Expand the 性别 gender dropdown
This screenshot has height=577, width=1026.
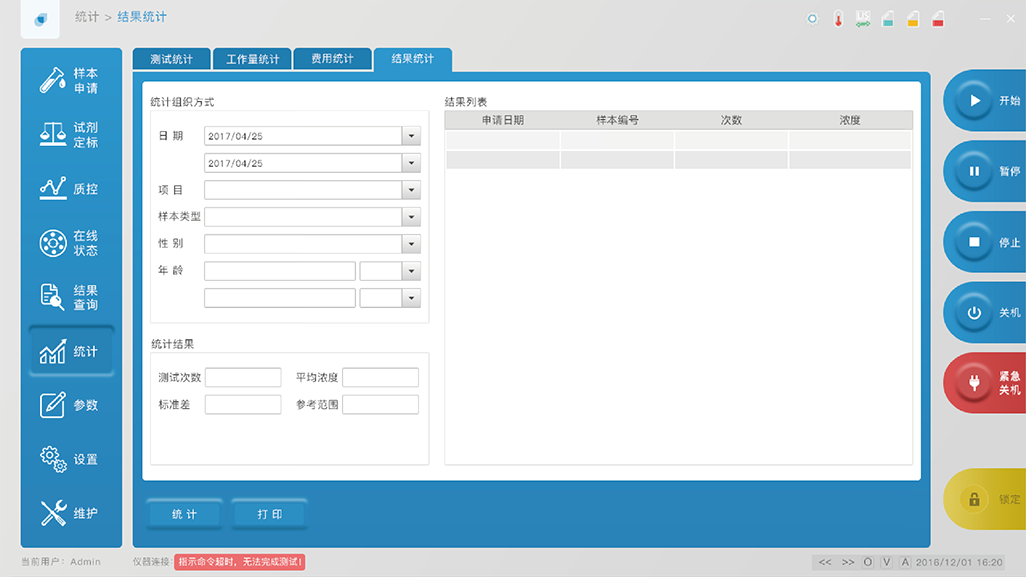(x=411, y=244)
